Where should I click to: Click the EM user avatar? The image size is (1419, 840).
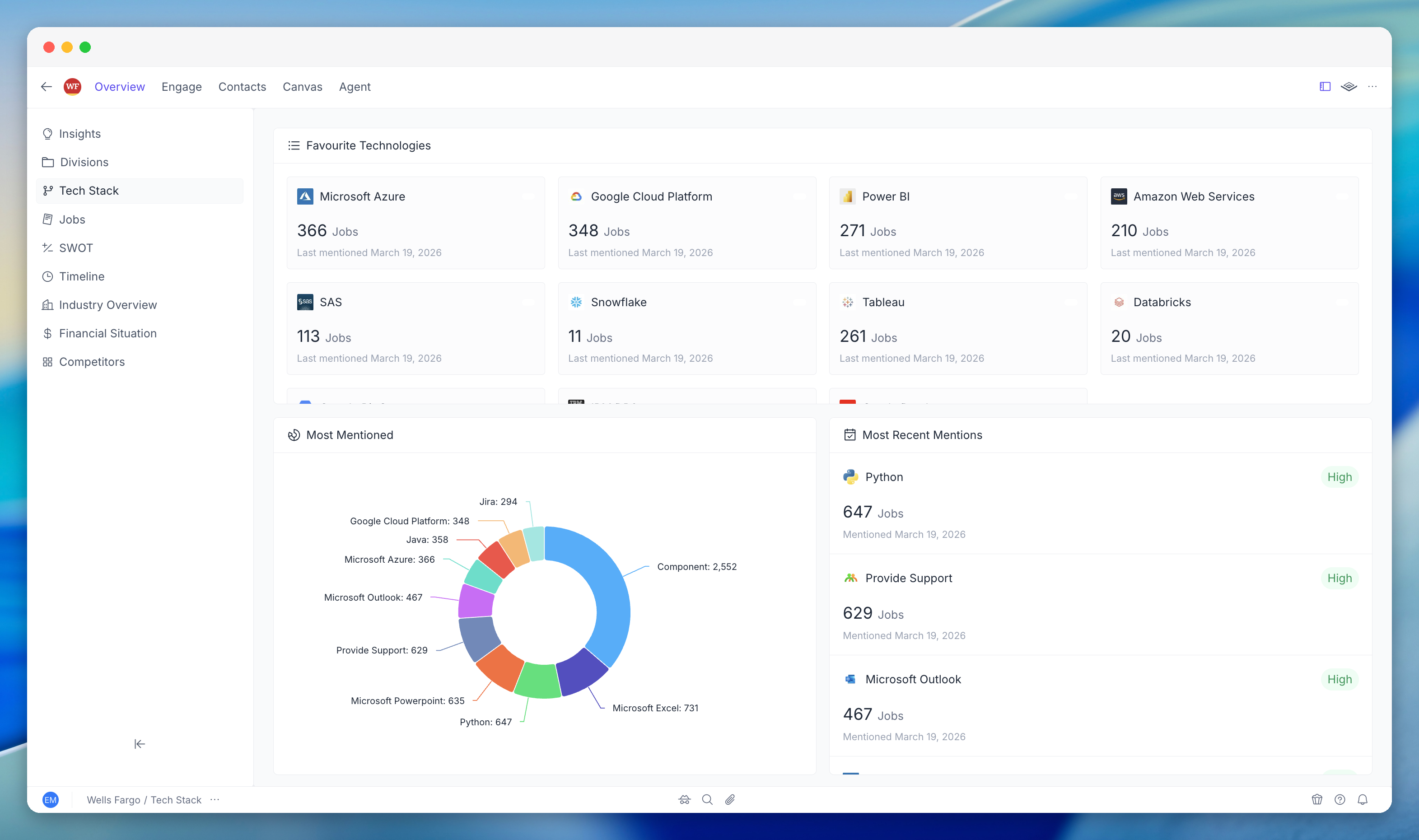51,800
